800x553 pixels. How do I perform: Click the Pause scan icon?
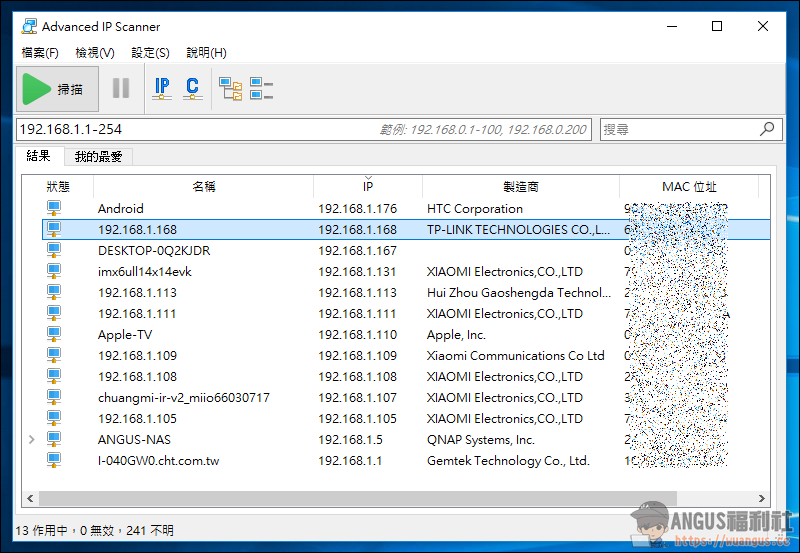(121, 89)
